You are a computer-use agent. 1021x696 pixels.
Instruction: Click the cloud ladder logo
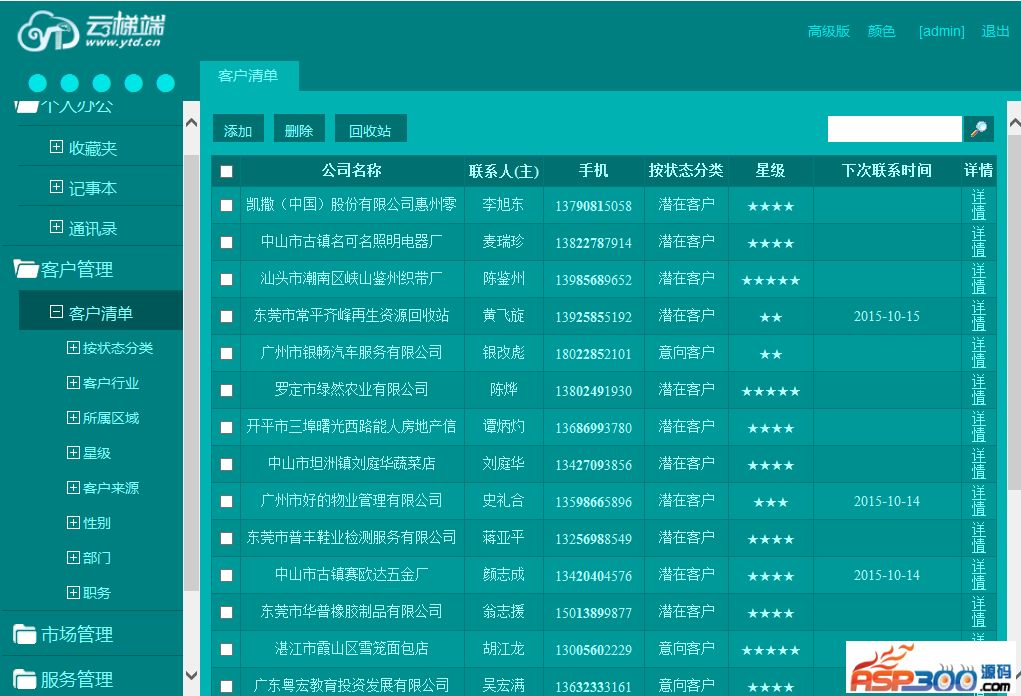(91, 30)
